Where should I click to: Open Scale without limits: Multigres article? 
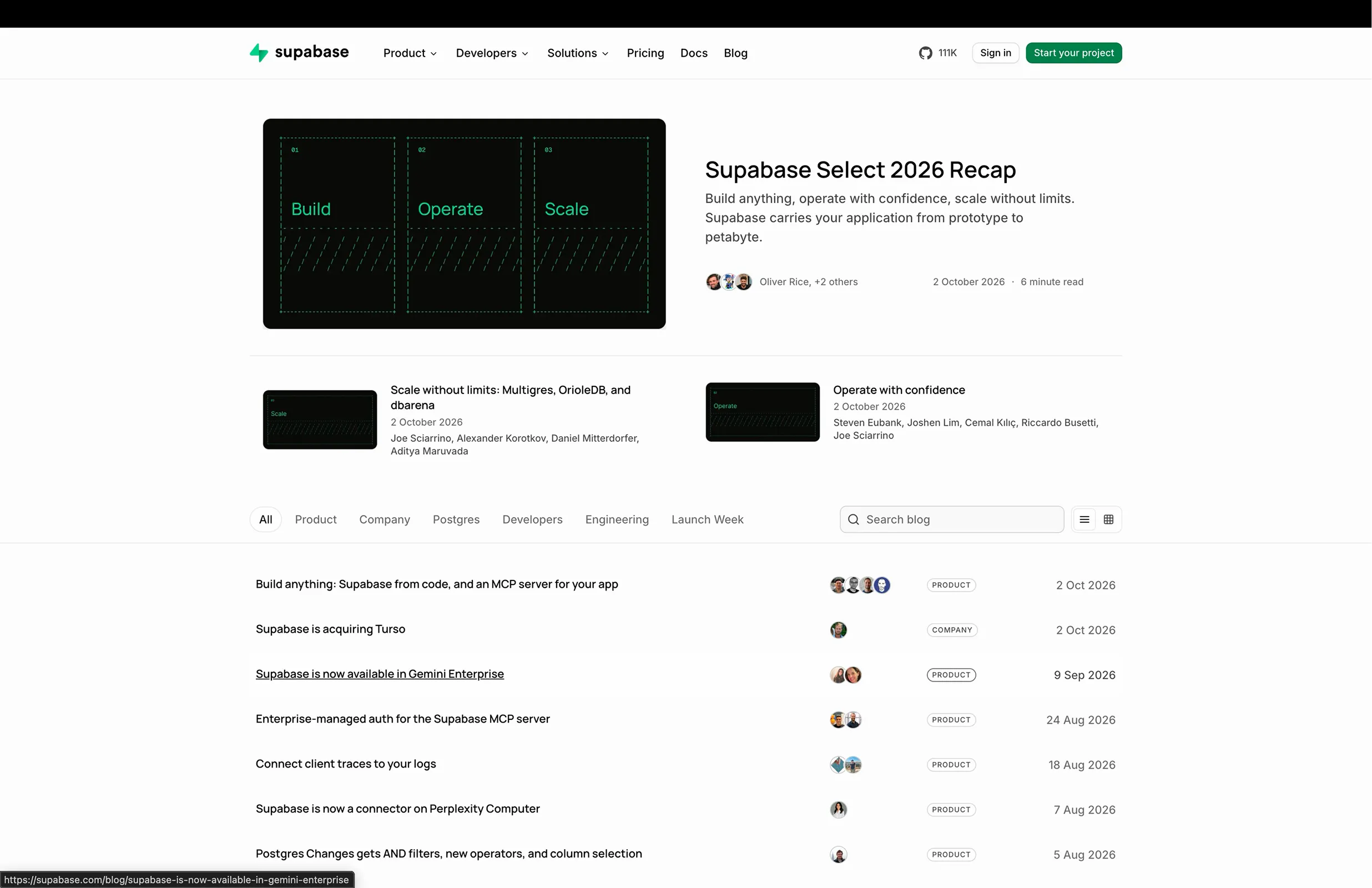click(511, 397)
